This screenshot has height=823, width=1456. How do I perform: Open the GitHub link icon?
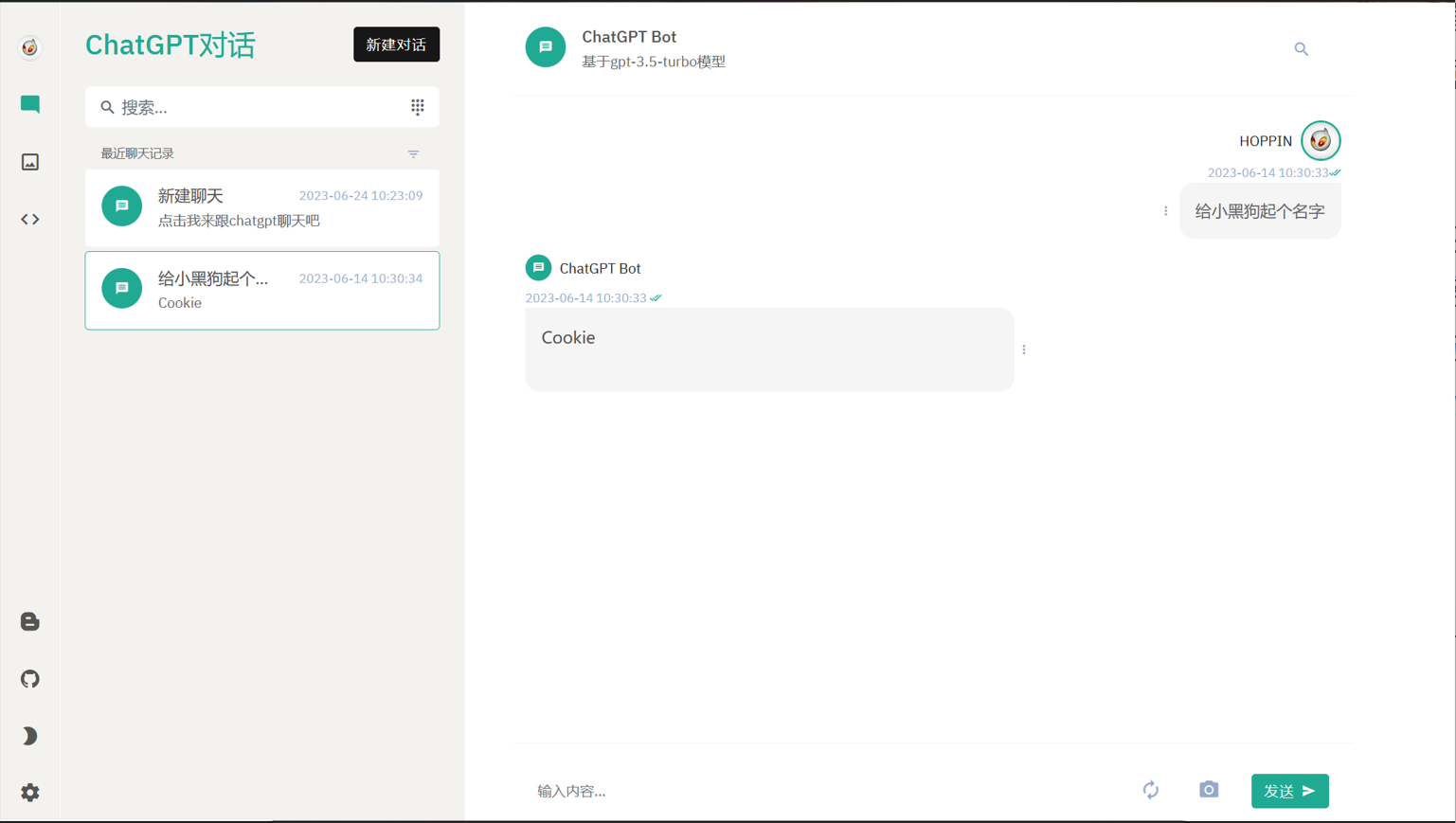[x=30, y=678]
